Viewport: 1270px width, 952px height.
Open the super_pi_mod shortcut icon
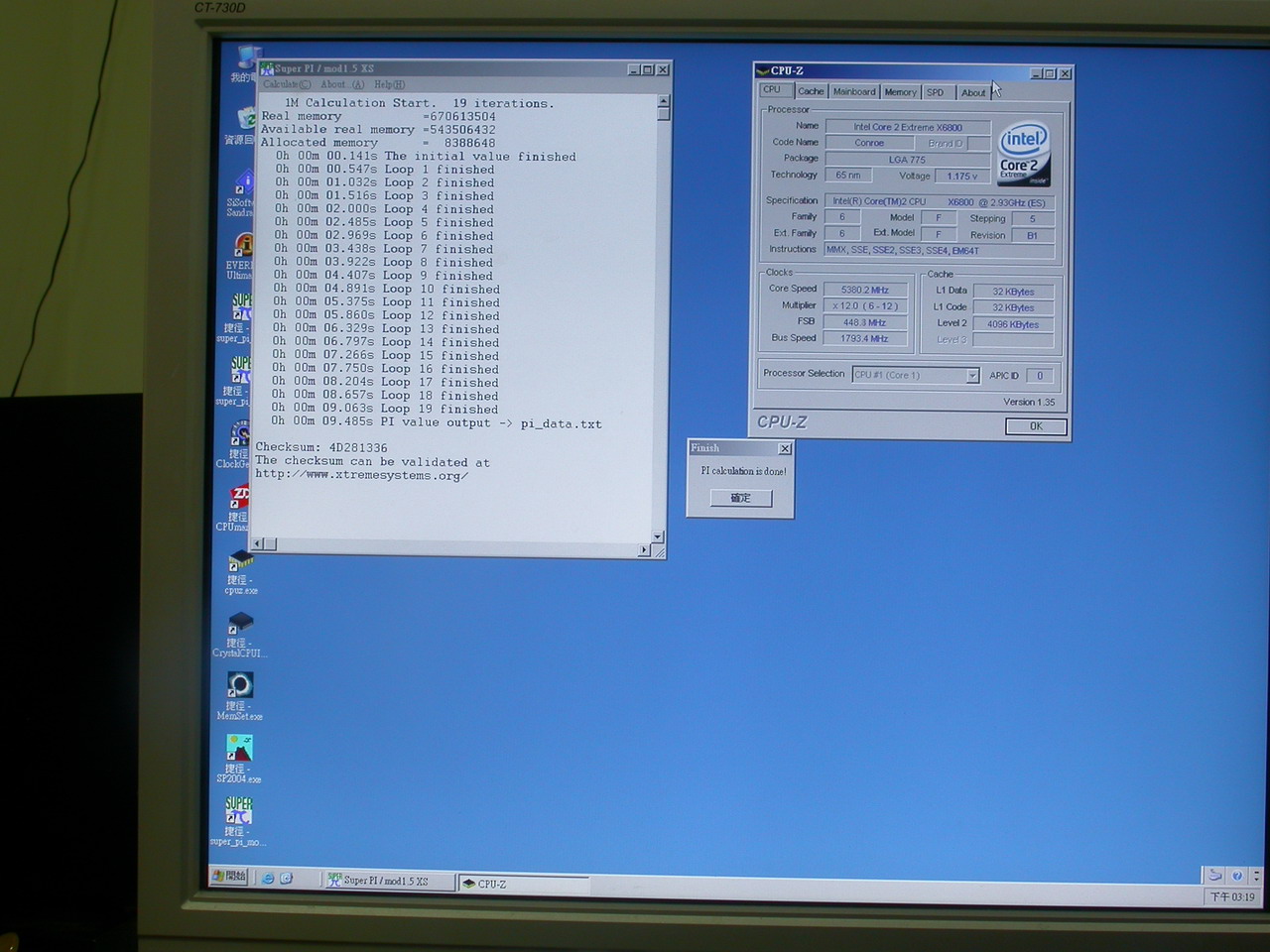point(238,821)
